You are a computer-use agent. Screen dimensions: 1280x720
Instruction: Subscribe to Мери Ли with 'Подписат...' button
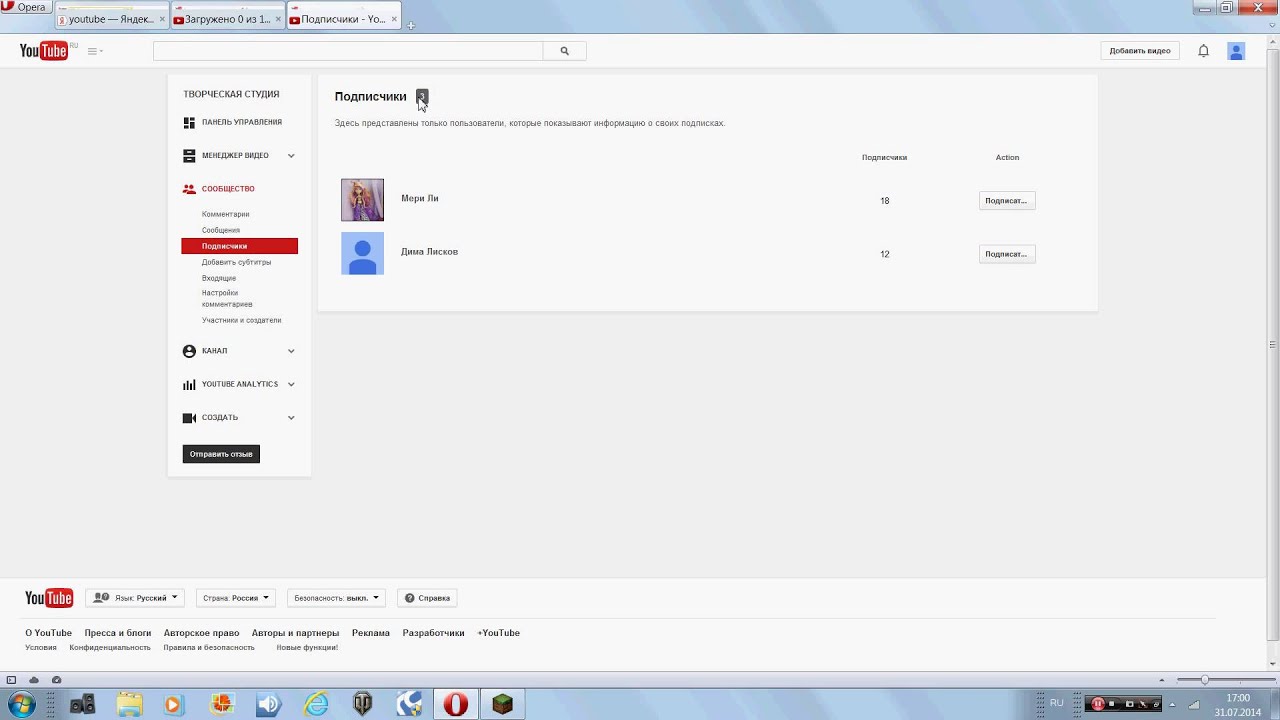pos(1006,201)
